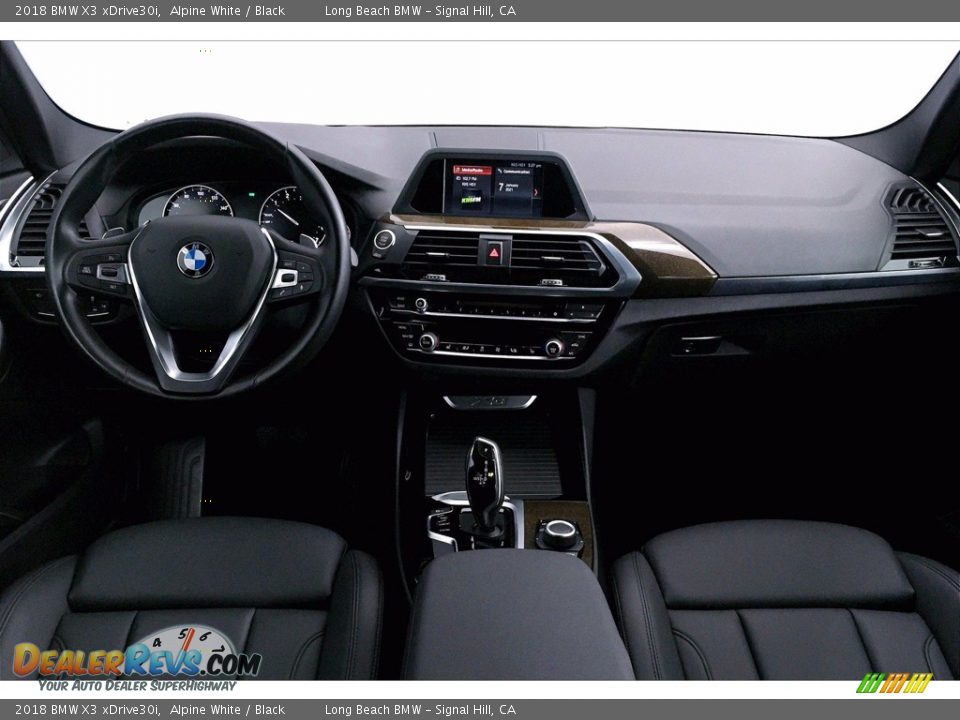Image resolution: width=960 pixels, height=720 pixels.
Task: Select the iDrive rotary controller knob
Action: point(560,533)
